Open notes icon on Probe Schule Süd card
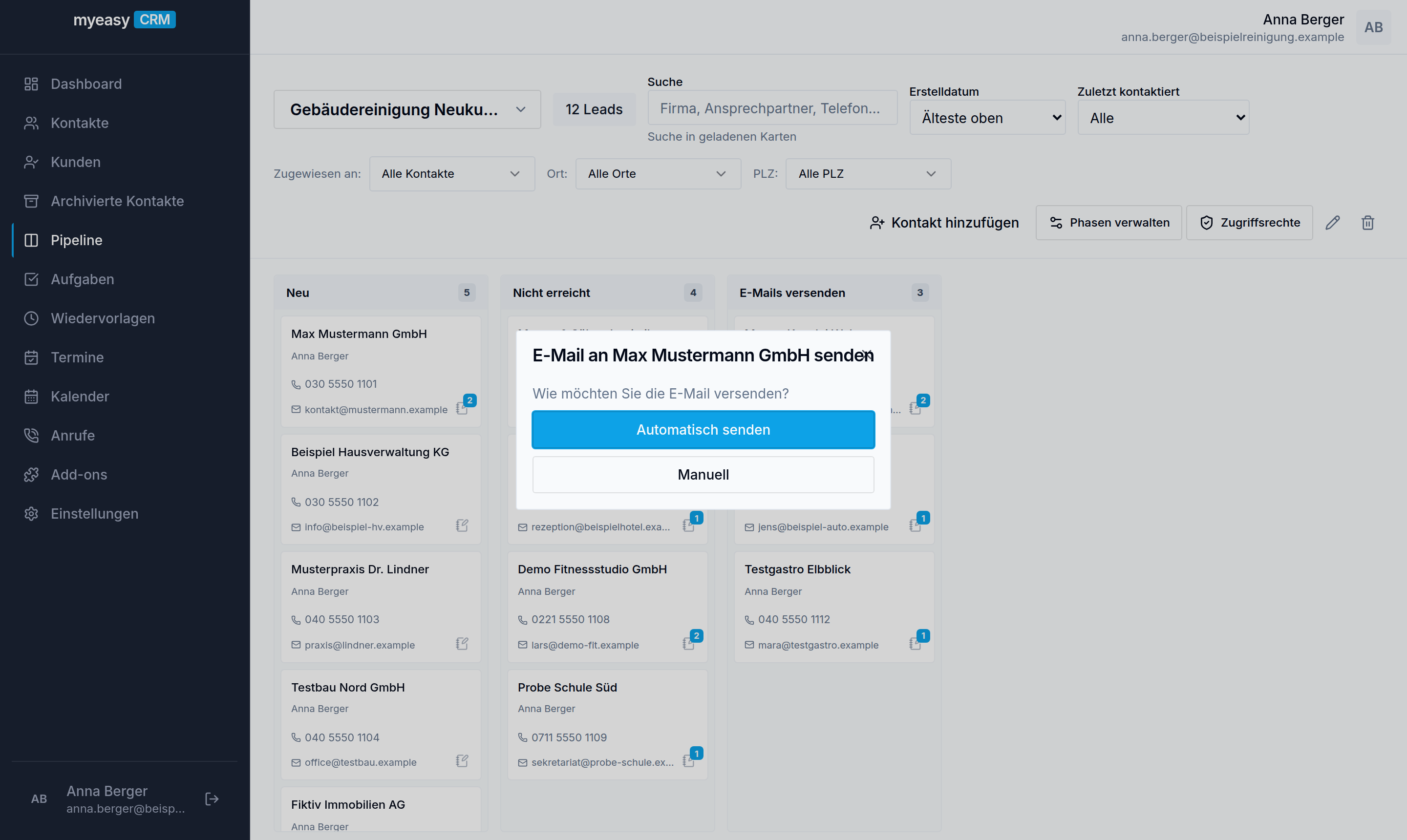 [x=689, y=761]
